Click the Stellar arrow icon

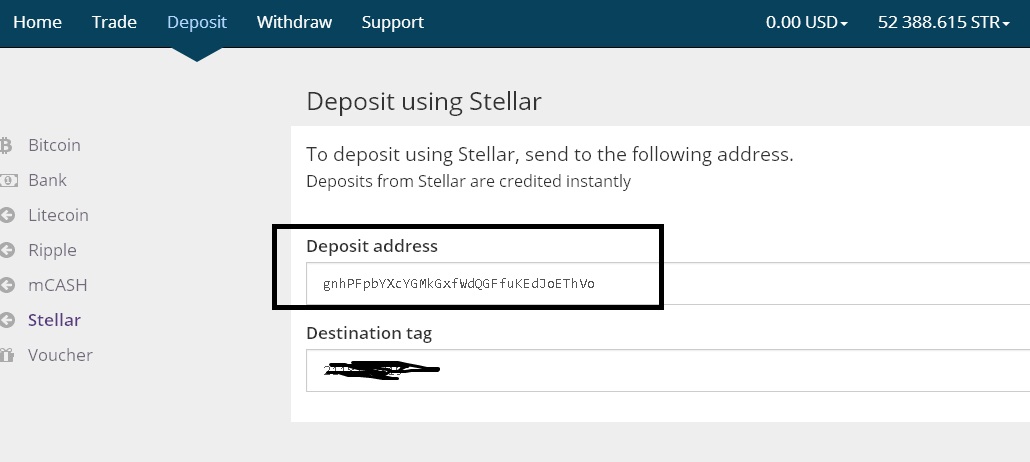click(8, 321)
